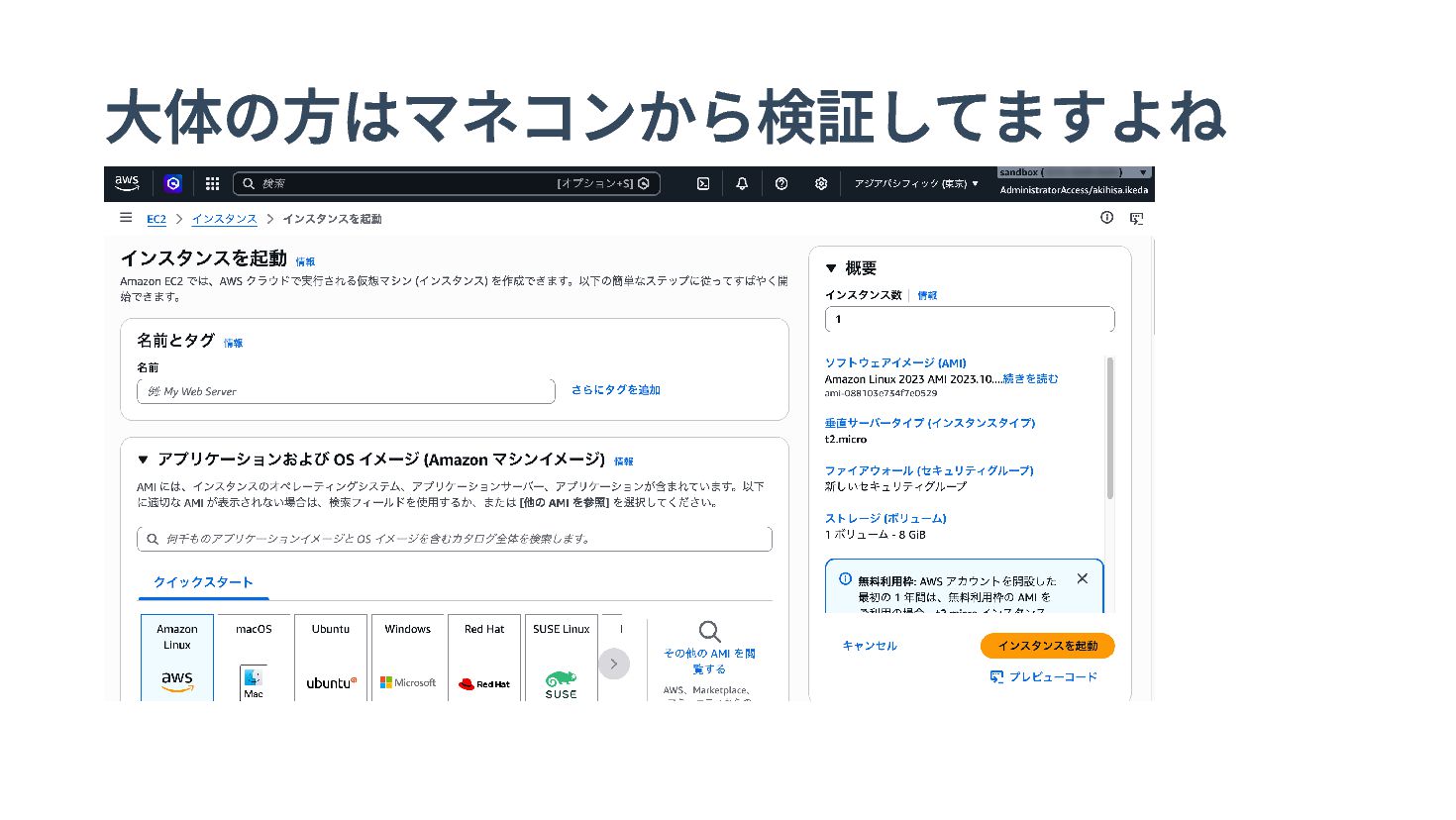Click the monitor icon beside the info circle
Image resolution: width=1456 pixels, height=820 pixels.
click(x=1136, y=219)
